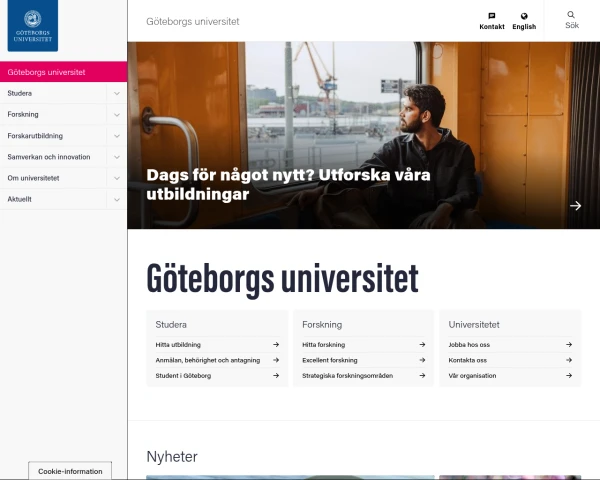600x480 pixels.
Task: Click the arrow next to Vår organisation
Action: coord(569,376)
